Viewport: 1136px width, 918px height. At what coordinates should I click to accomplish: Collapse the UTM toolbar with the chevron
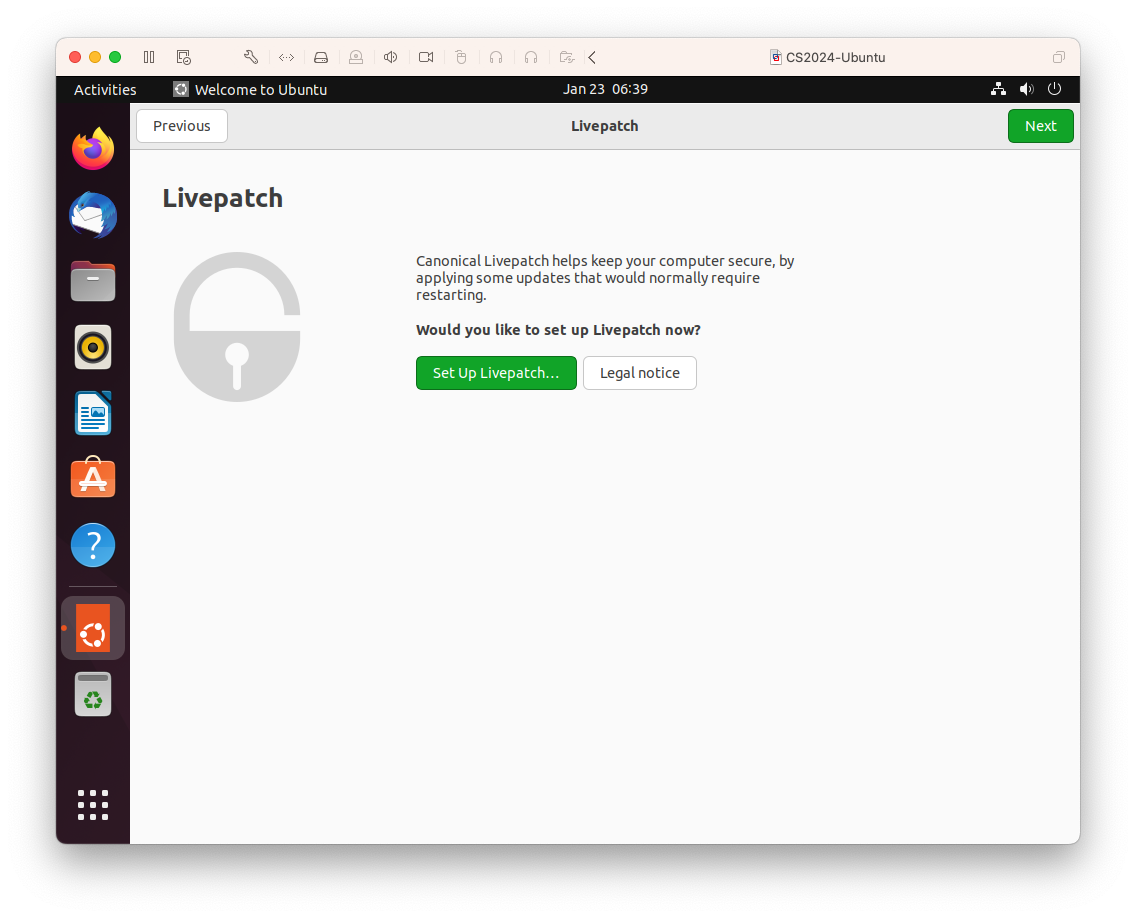pos(591,57)
